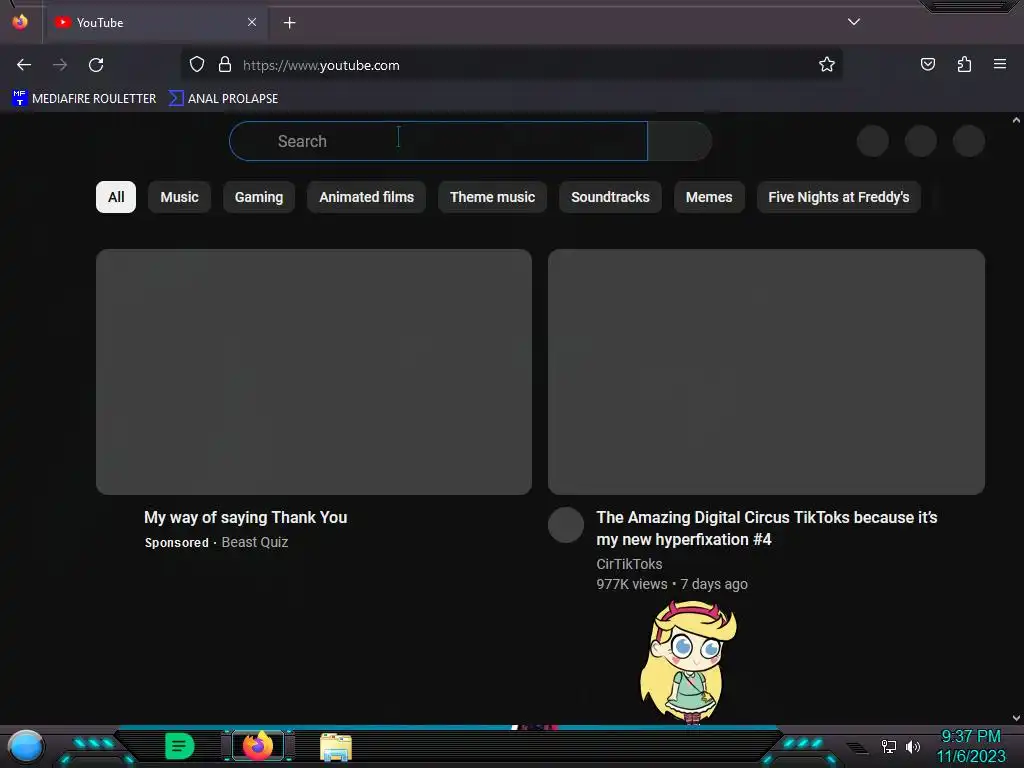The height and width of the screenshot is (768, 1024).
Task: Open the Pocket save icon
Action: 927,64
